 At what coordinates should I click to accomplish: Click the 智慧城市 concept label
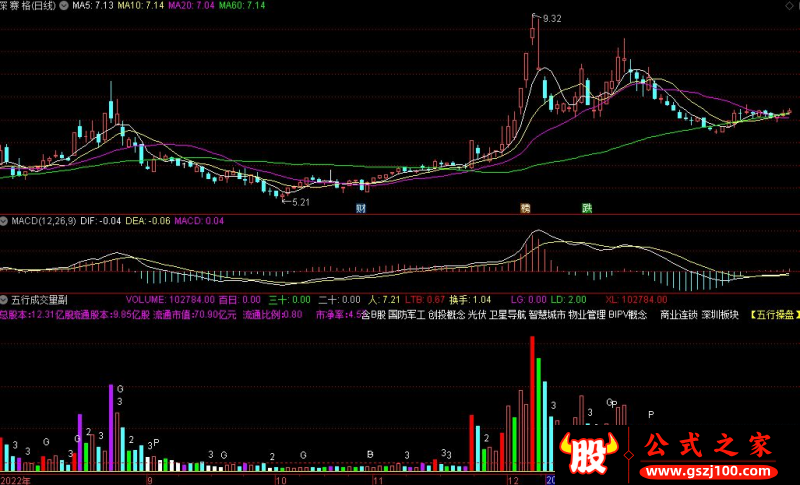pyautogui.click(x=547, y=315)
